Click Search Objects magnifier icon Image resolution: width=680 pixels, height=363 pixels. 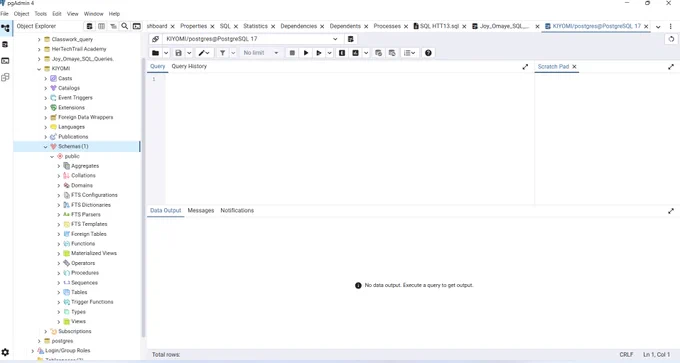click(124, 26)
